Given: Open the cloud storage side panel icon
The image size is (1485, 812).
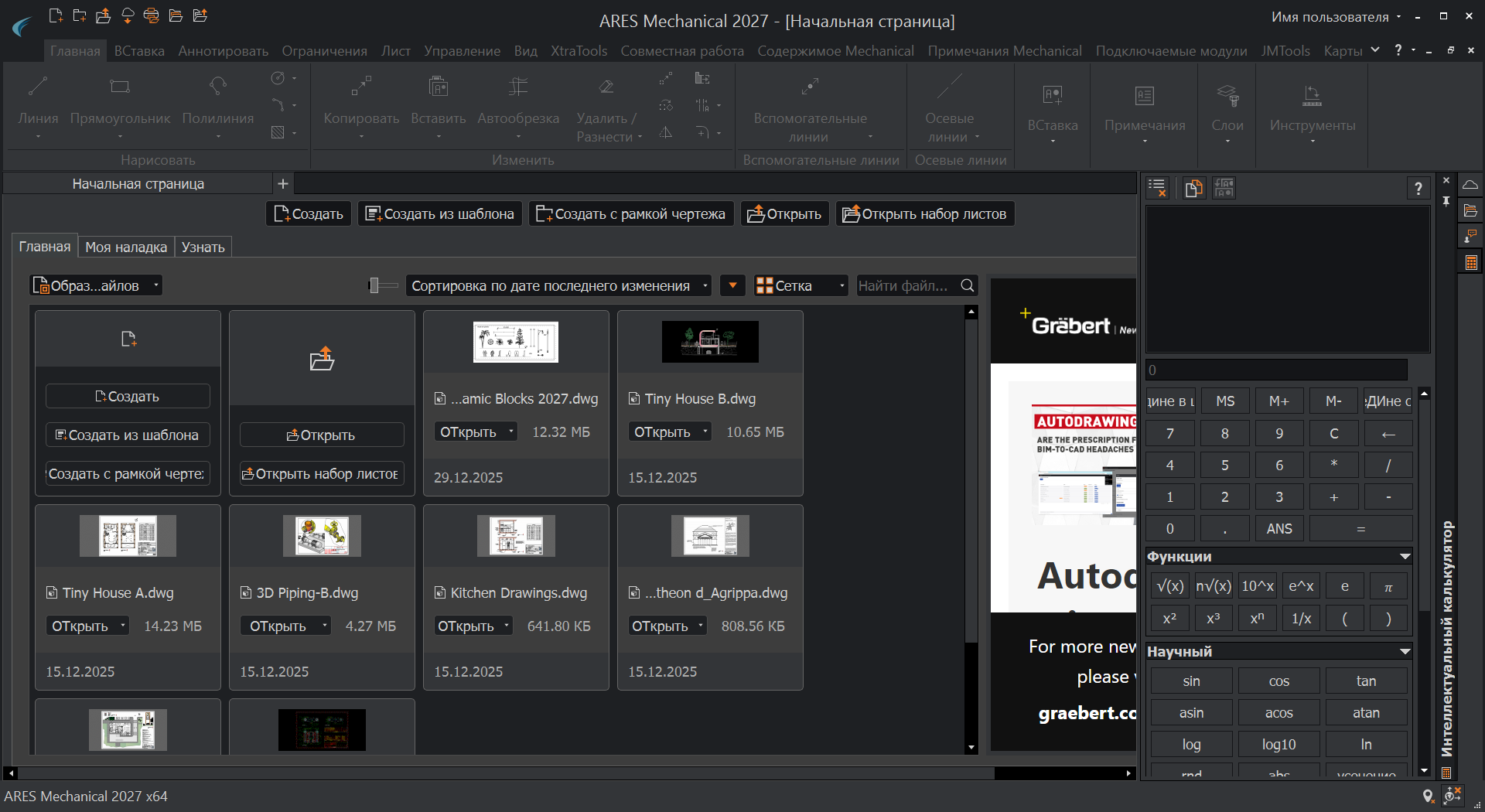Looking at the screenshot, I should 1470,185.
